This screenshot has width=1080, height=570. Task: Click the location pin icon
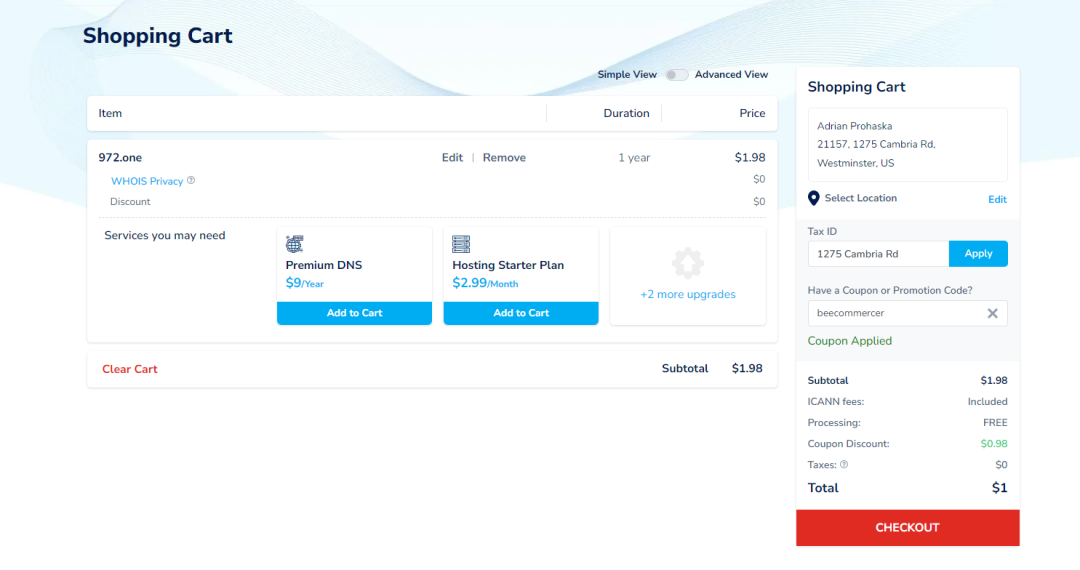813,199
